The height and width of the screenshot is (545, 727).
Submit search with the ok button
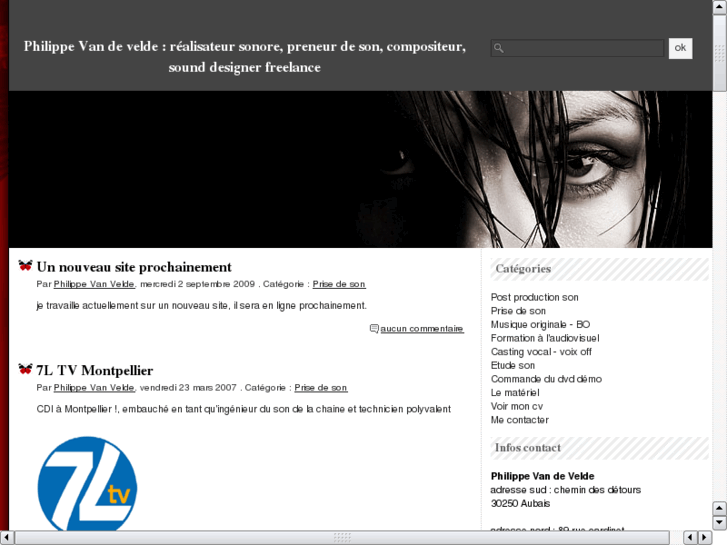click(x=680, y=48)
